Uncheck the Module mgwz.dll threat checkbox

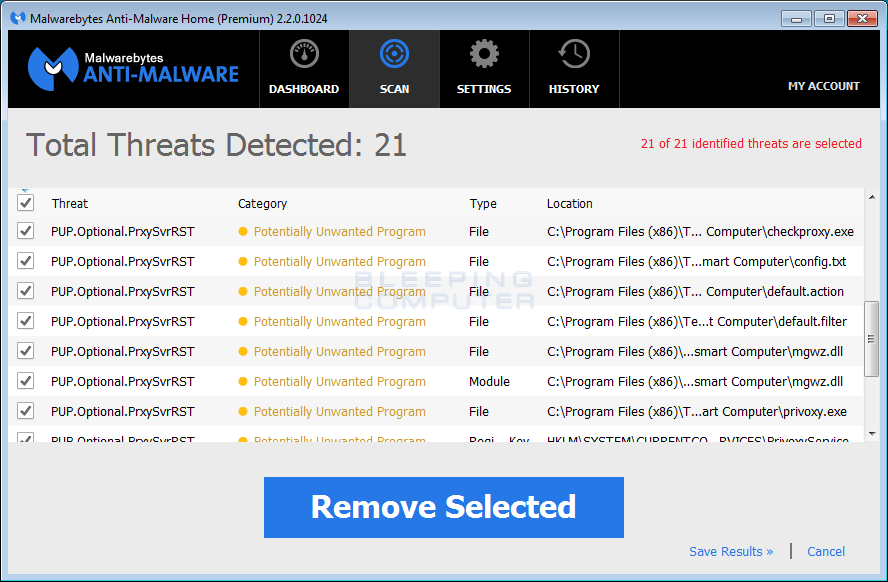[x=25, y=381]
